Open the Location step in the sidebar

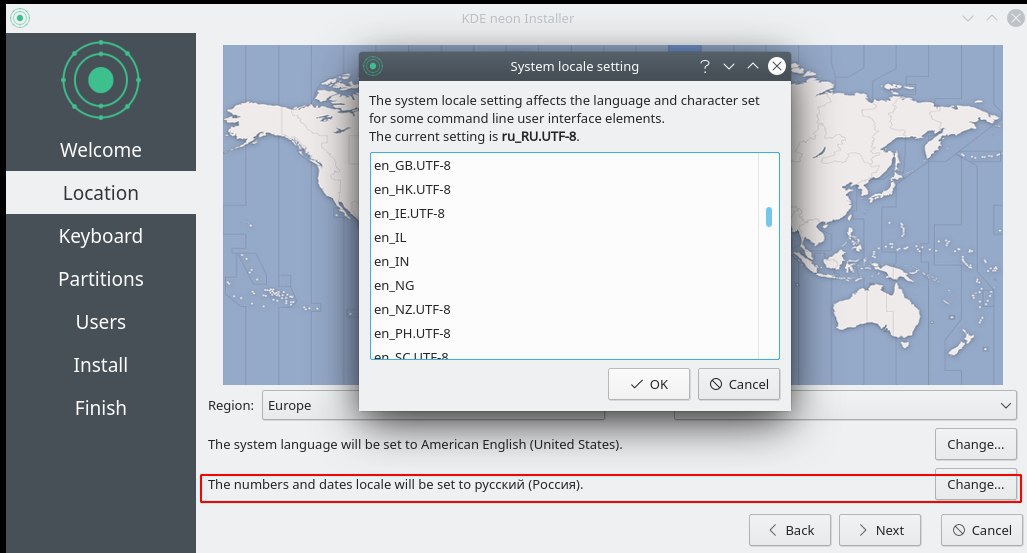[x=101, y=193]
